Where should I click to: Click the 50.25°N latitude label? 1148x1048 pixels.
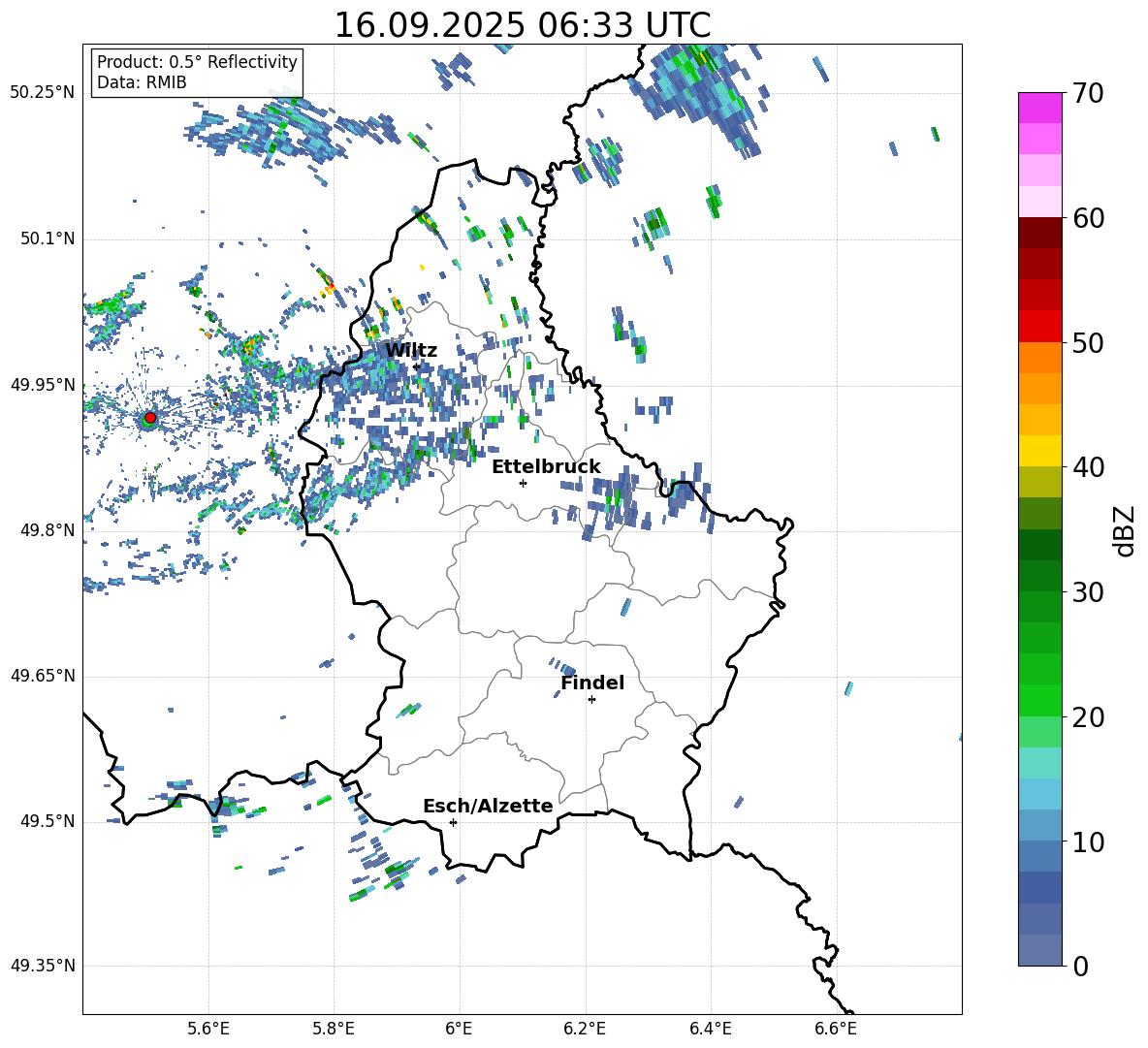click(43, 93)
